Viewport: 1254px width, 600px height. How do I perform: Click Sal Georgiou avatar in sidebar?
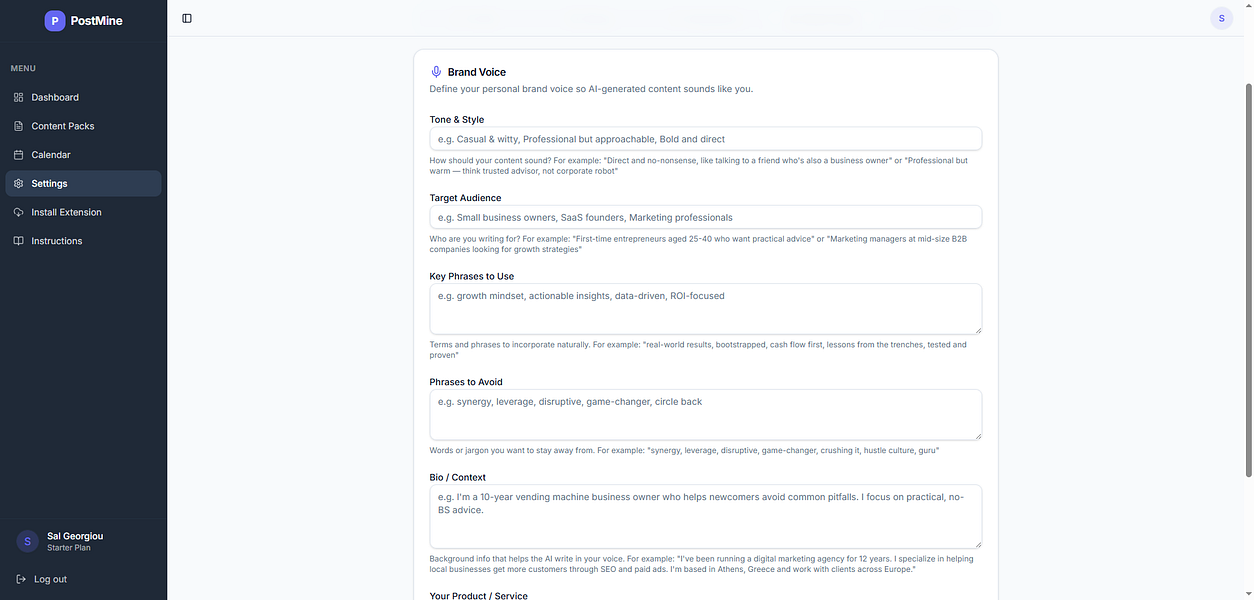coord(28,541)
